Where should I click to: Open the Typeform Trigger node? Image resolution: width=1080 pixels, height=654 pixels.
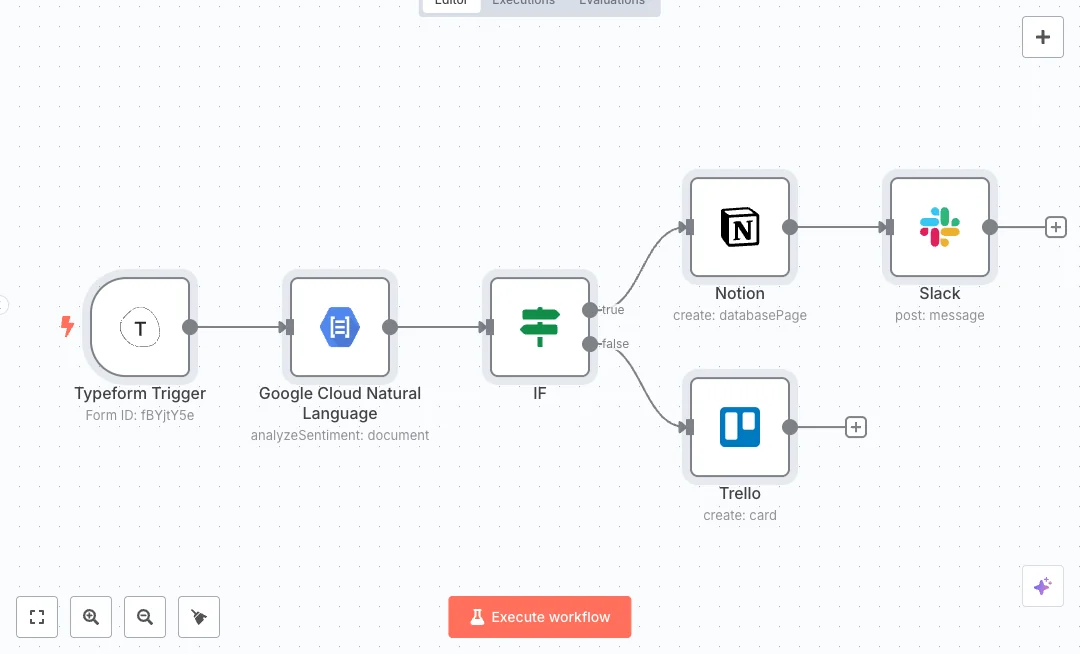point(140,326)
